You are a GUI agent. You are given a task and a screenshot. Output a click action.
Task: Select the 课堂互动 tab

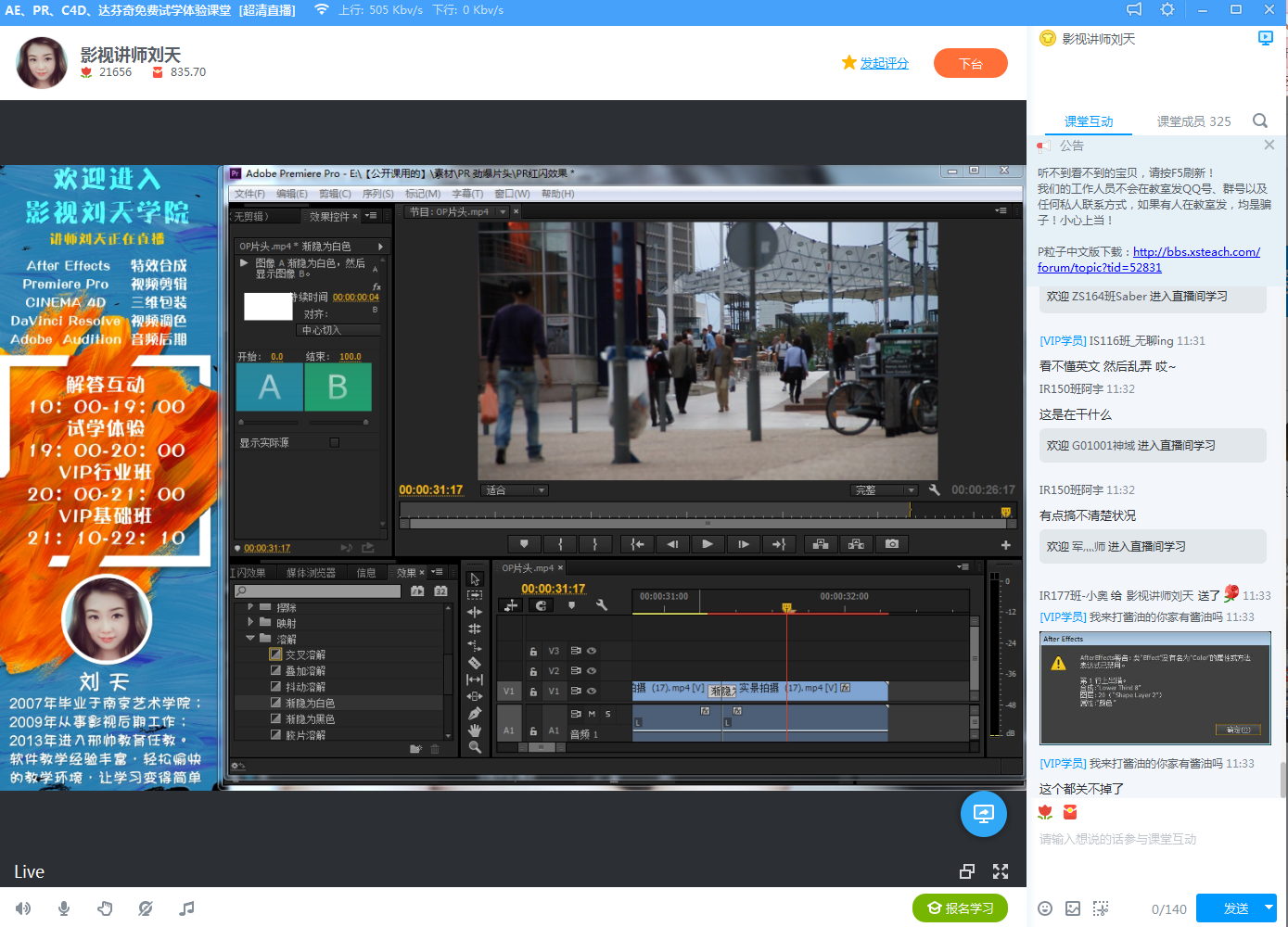coord(1088,121)
